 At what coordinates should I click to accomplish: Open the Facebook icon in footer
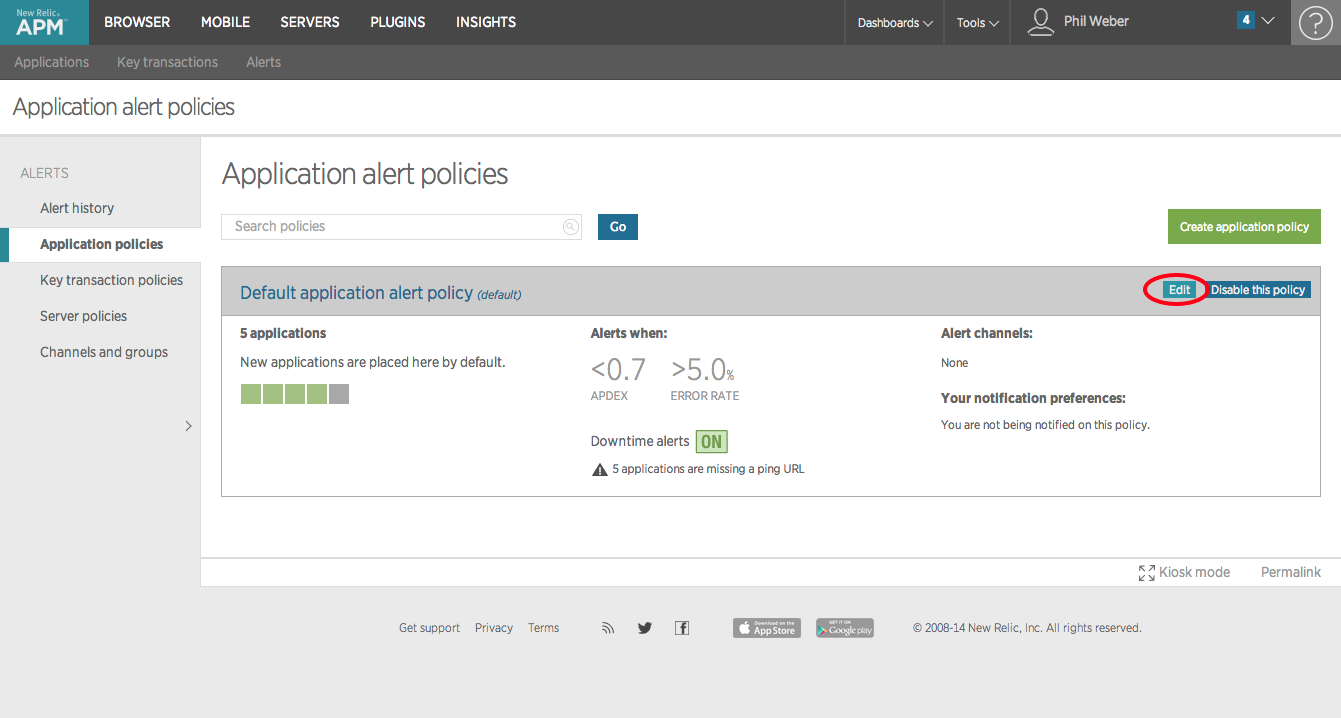(x=682, y=628)
